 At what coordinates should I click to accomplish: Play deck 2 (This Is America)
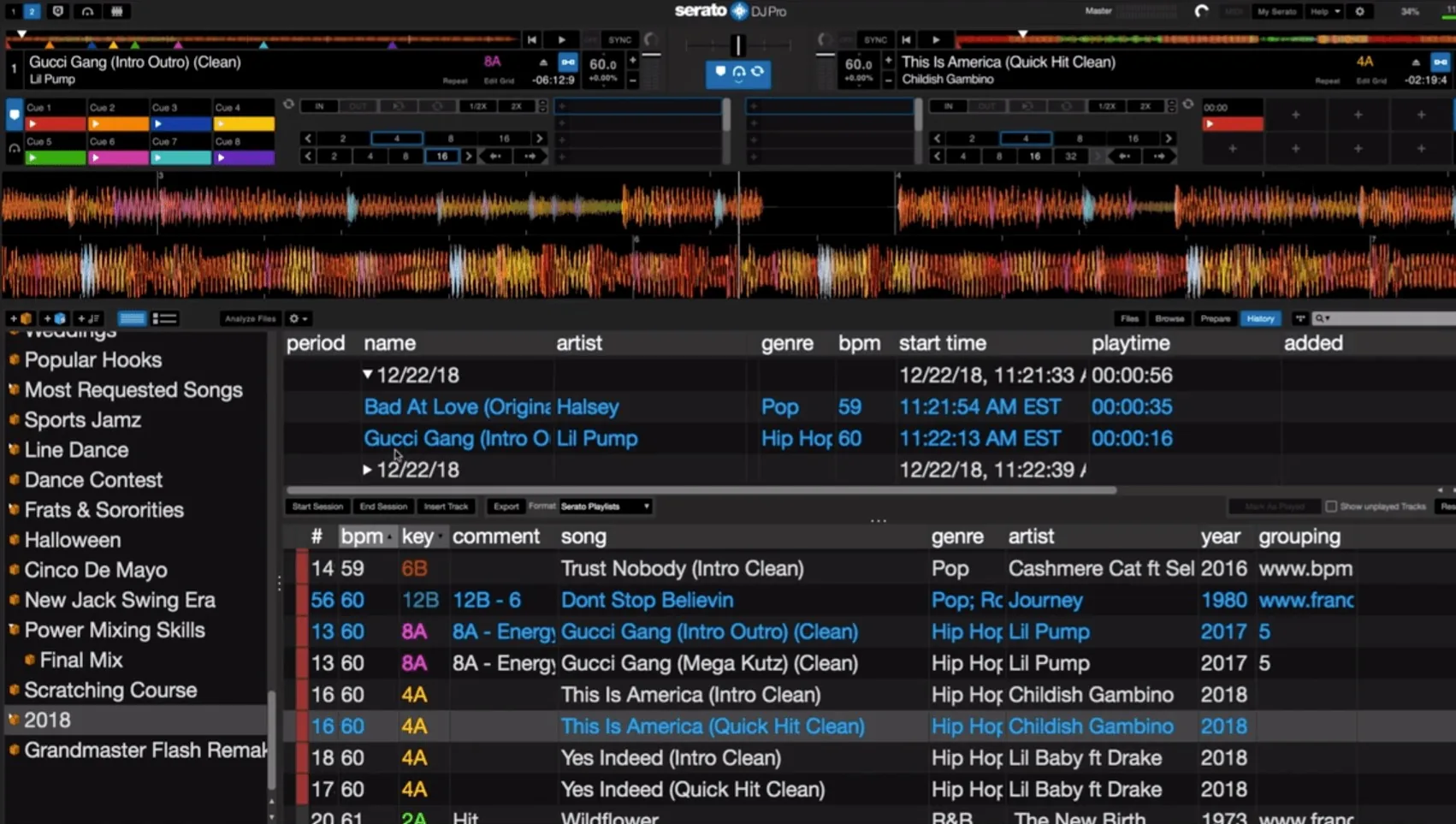pyautogui.click(x=935, y=39)
